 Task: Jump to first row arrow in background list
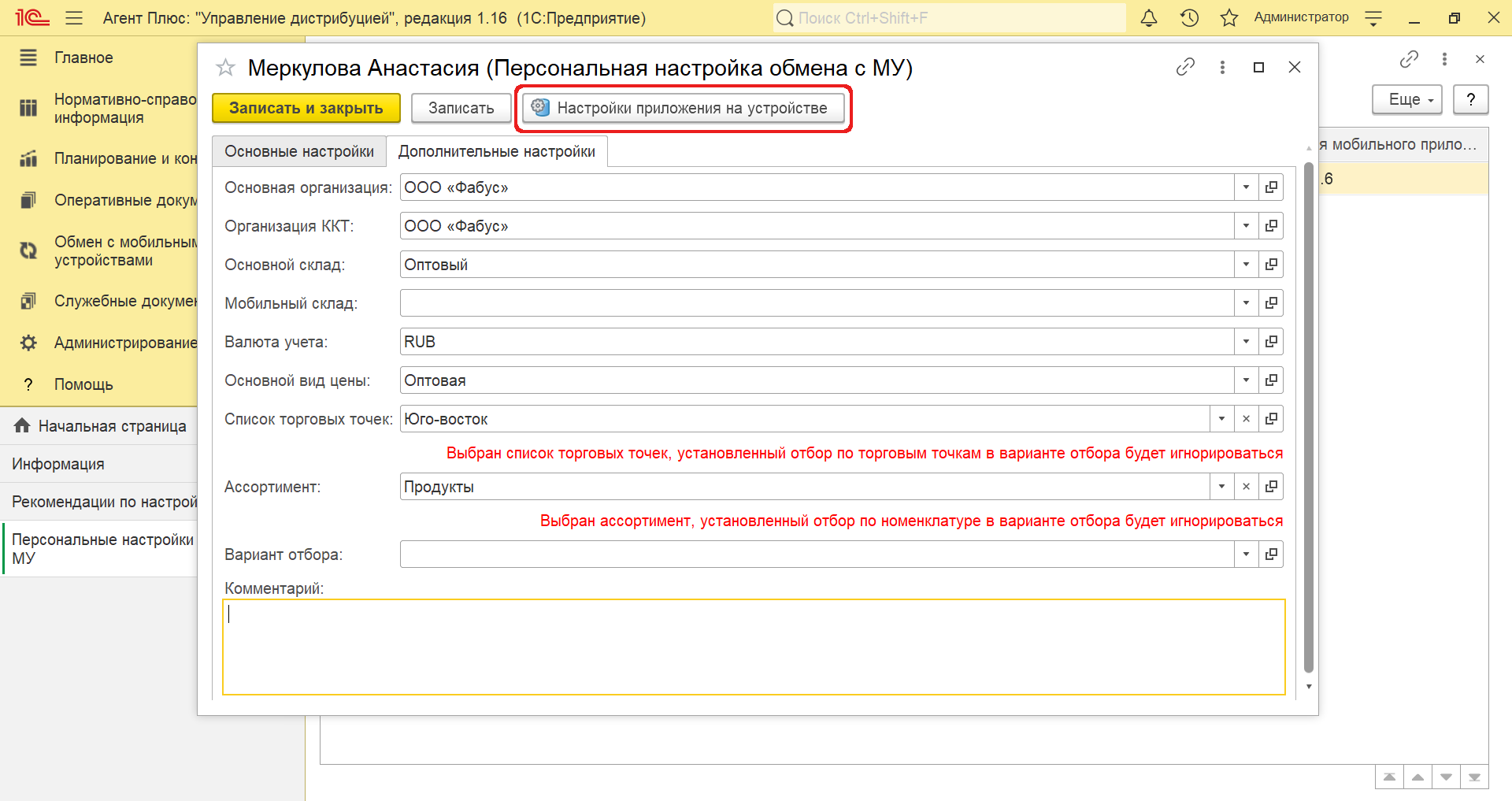pos(1389,777)
